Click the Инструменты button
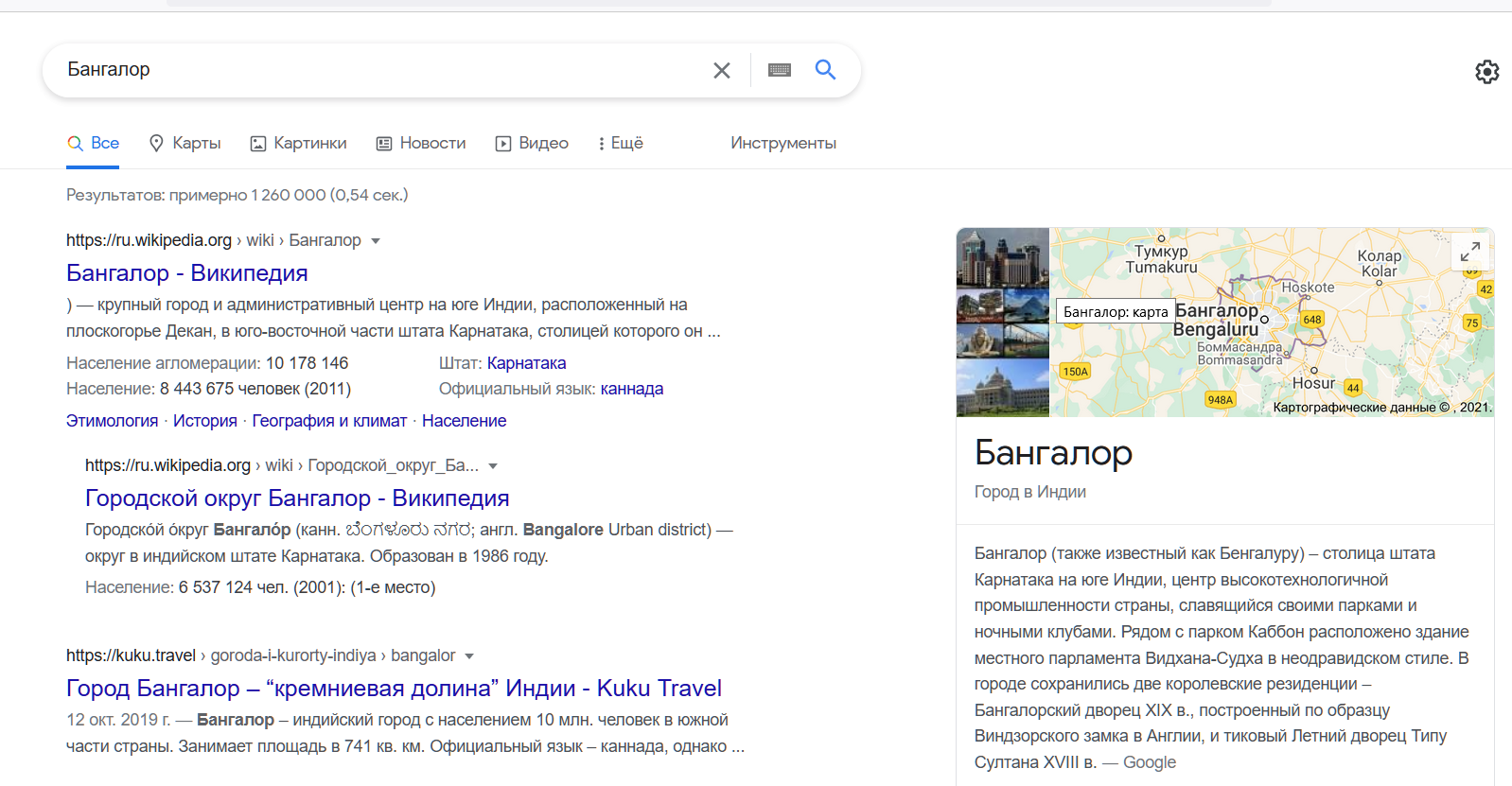Screen dimensions: 1512x786 pyautogui.click(x=783, y=144)
